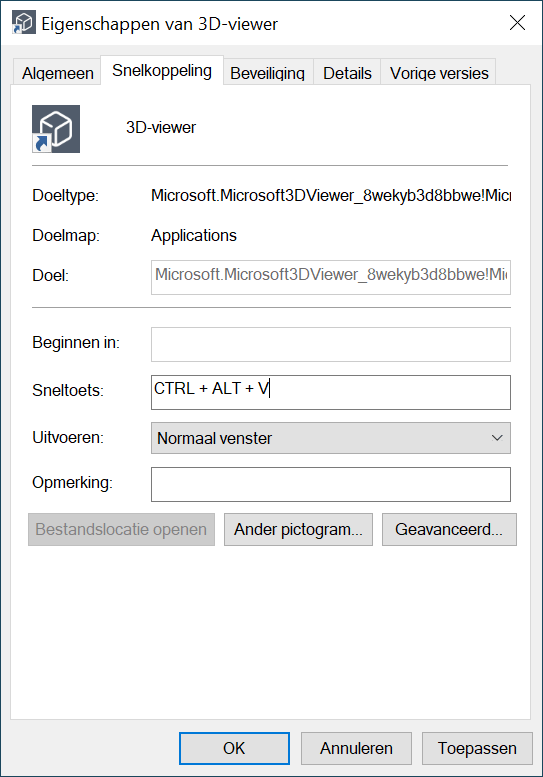Viewport: 543px width, 777px height.
Task: Open the Beveiliging tab
Action: click(268, 73)
